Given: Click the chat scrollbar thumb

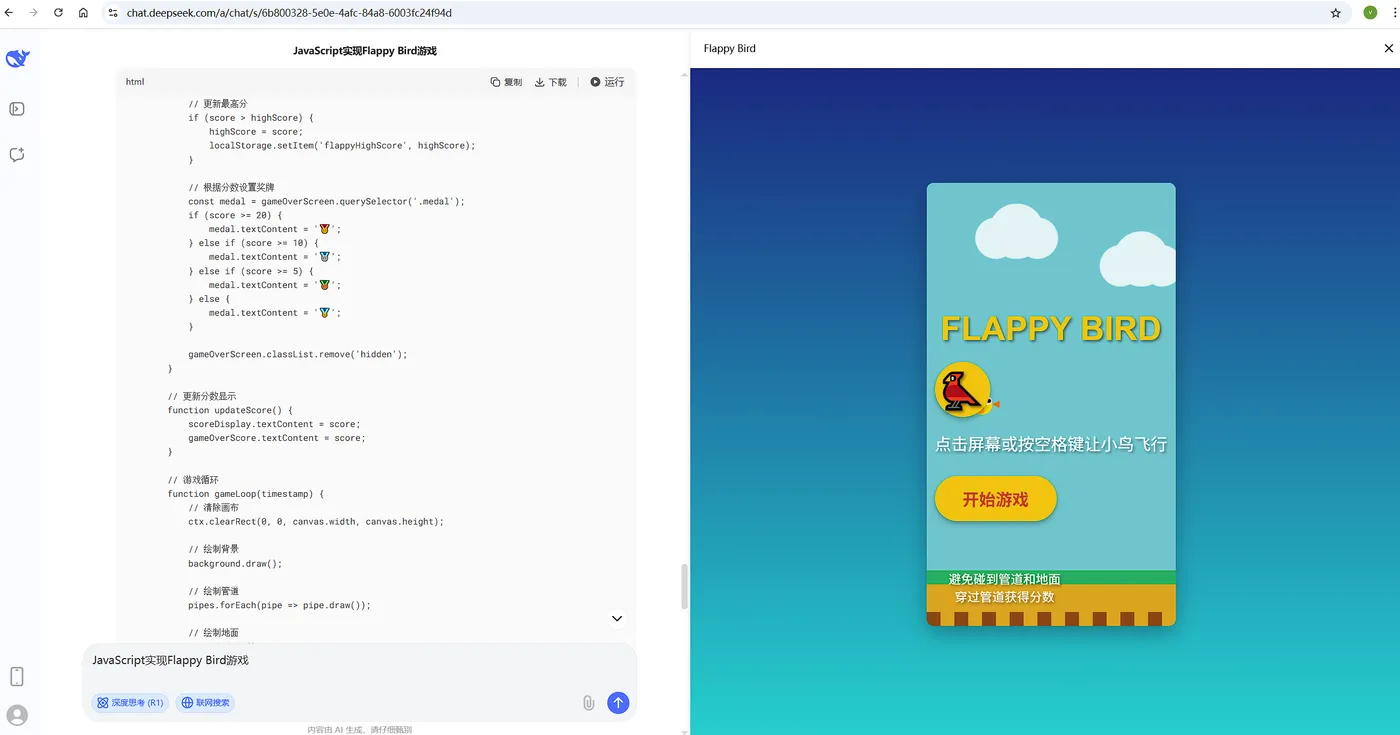Looking at the screenshot, I should 685,586.
